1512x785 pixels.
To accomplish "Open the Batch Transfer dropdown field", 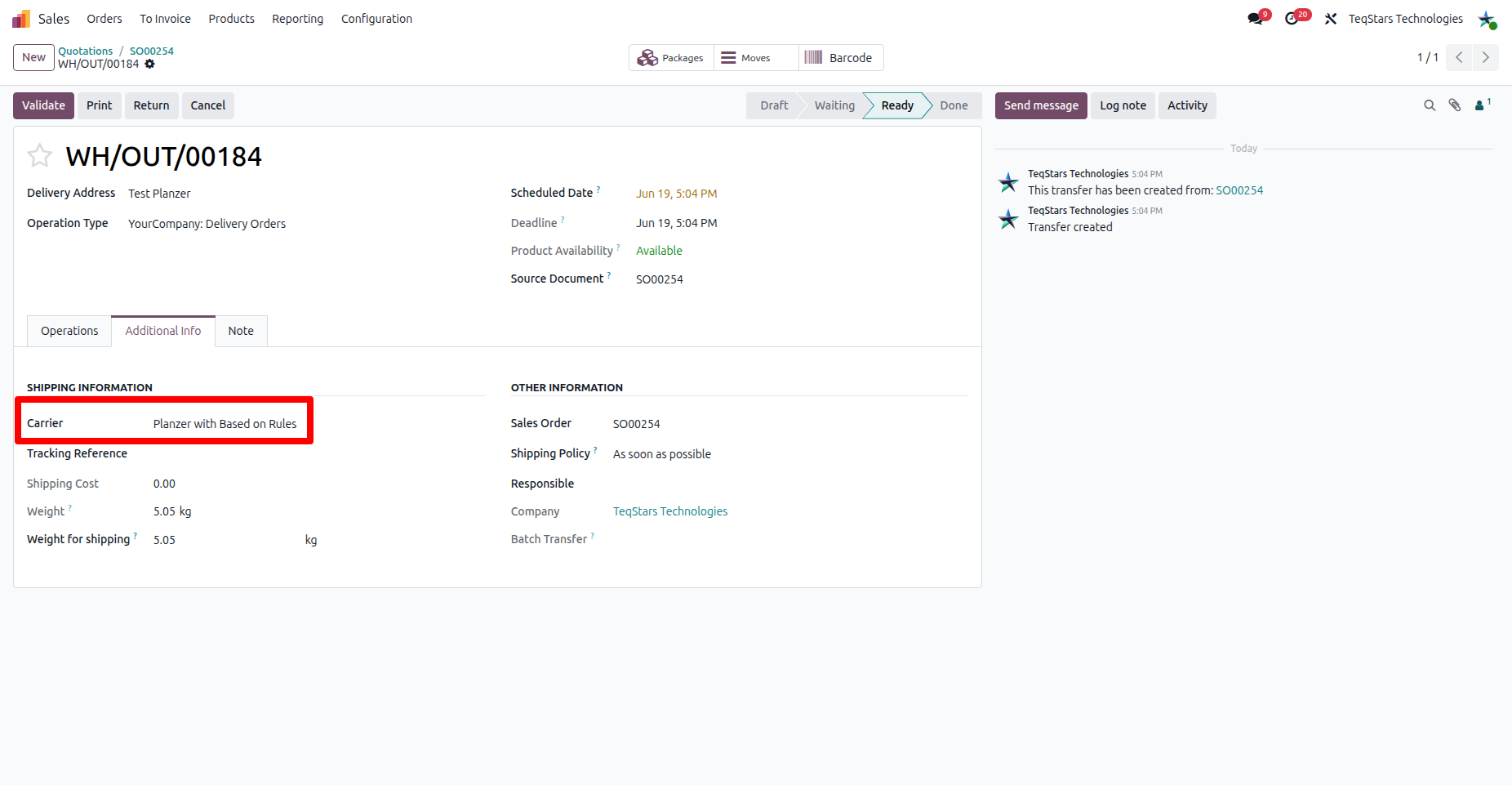I will point(790,540).
